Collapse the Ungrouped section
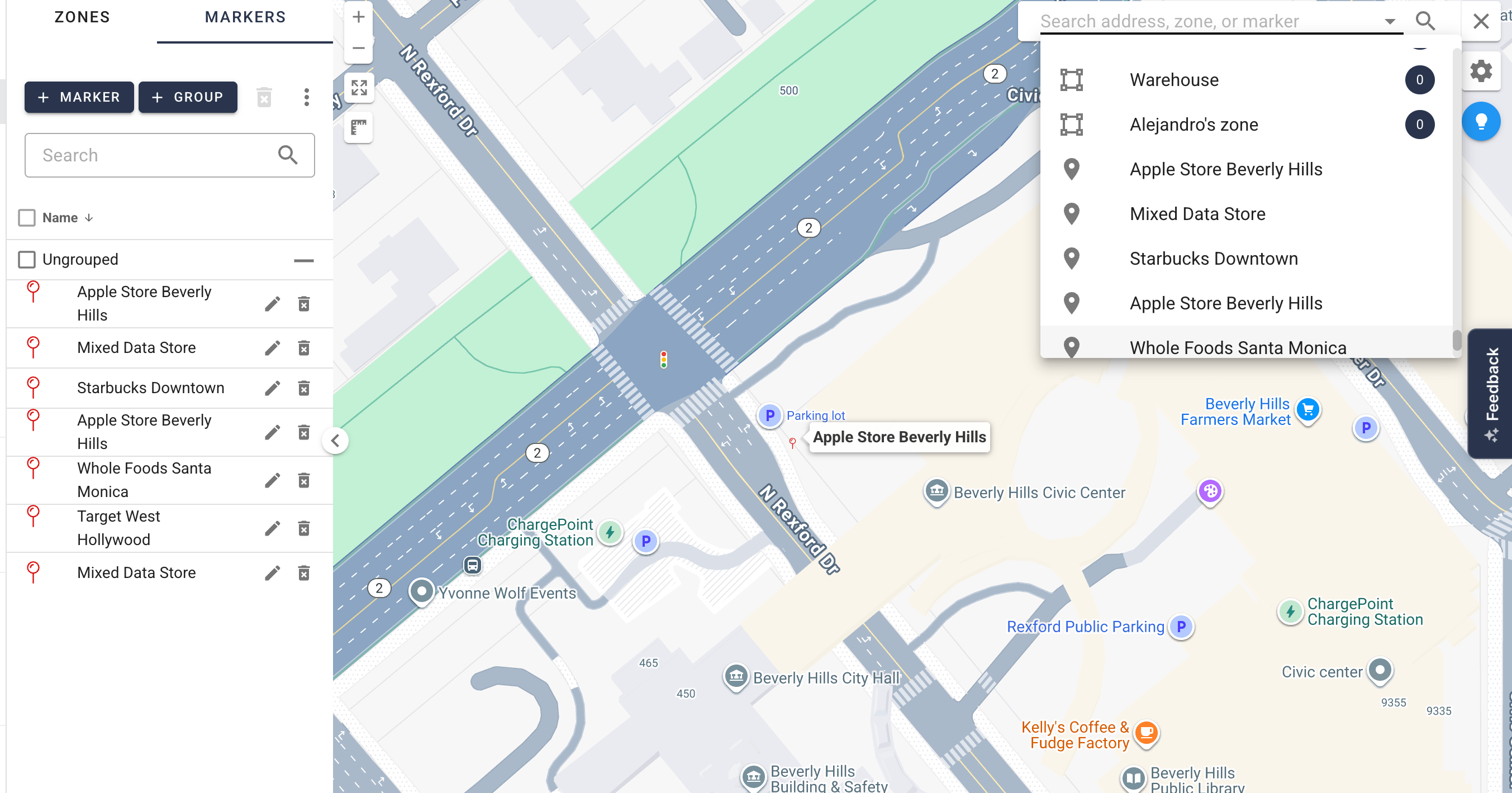 [303, 260]
